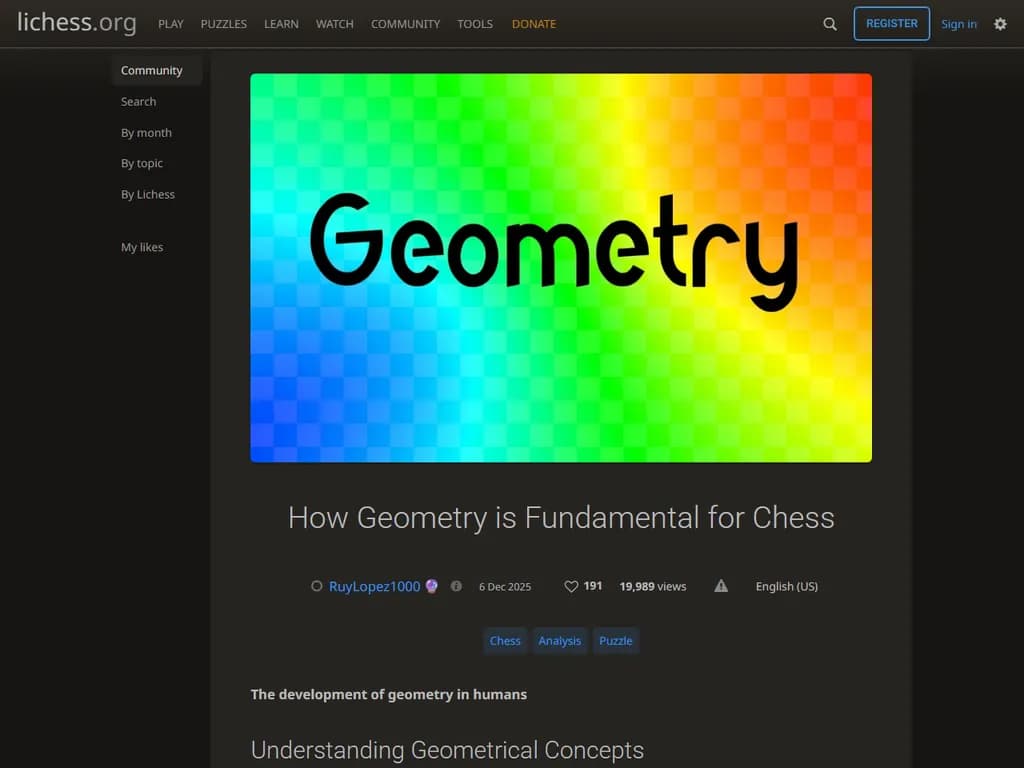The width and height of the screenshot is (1024, 768).
Task: Click the lichess.org logo
Action: [x=75, y=23]
